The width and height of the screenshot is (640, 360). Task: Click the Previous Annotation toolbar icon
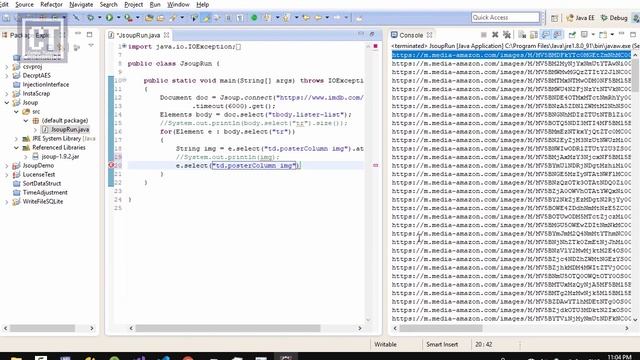(x=286, y=18)
